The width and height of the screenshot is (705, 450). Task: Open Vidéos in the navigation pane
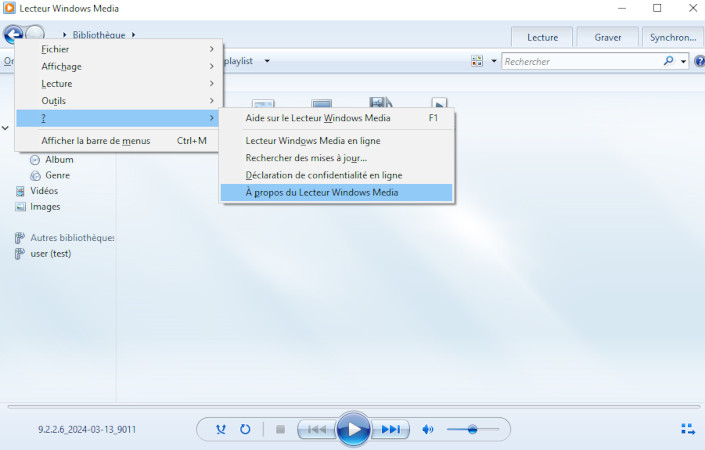pos(44,191)
